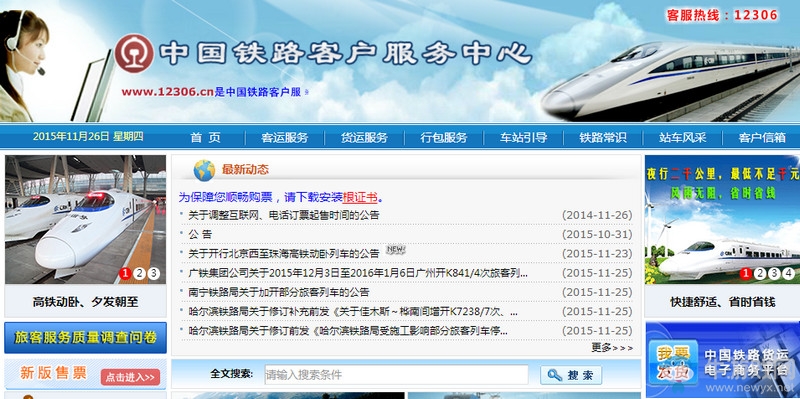Image resolution: width=800 pixels, height=399 pixels.
Task: Click the date (2014-11-26) in news list
Action: 597,215
